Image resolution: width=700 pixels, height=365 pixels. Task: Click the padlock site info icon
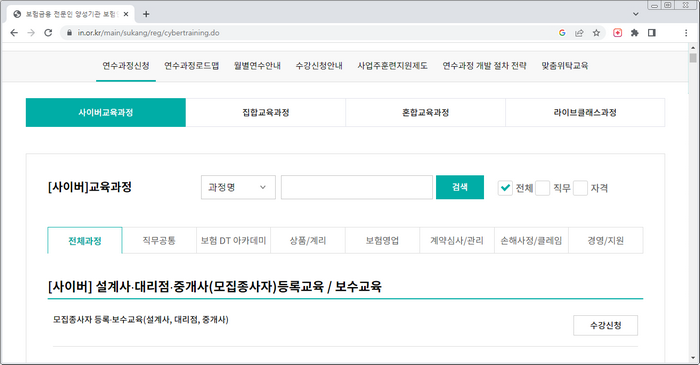(x=69, y=33)
